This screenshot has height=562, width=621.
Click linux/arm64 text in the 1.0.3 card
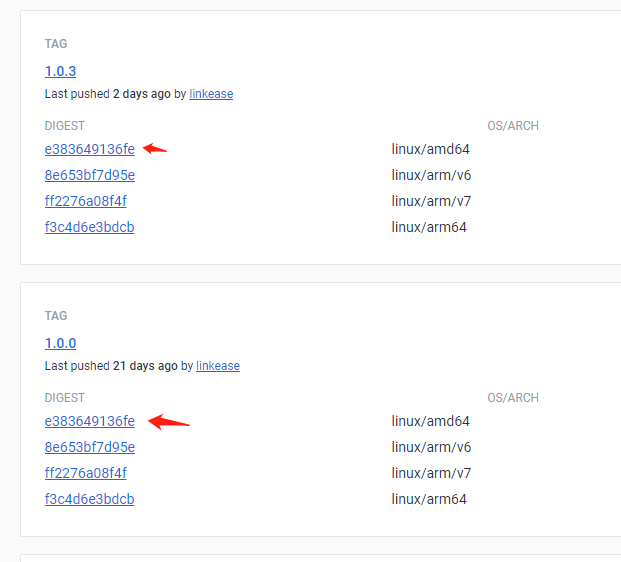tap(429, 227)
